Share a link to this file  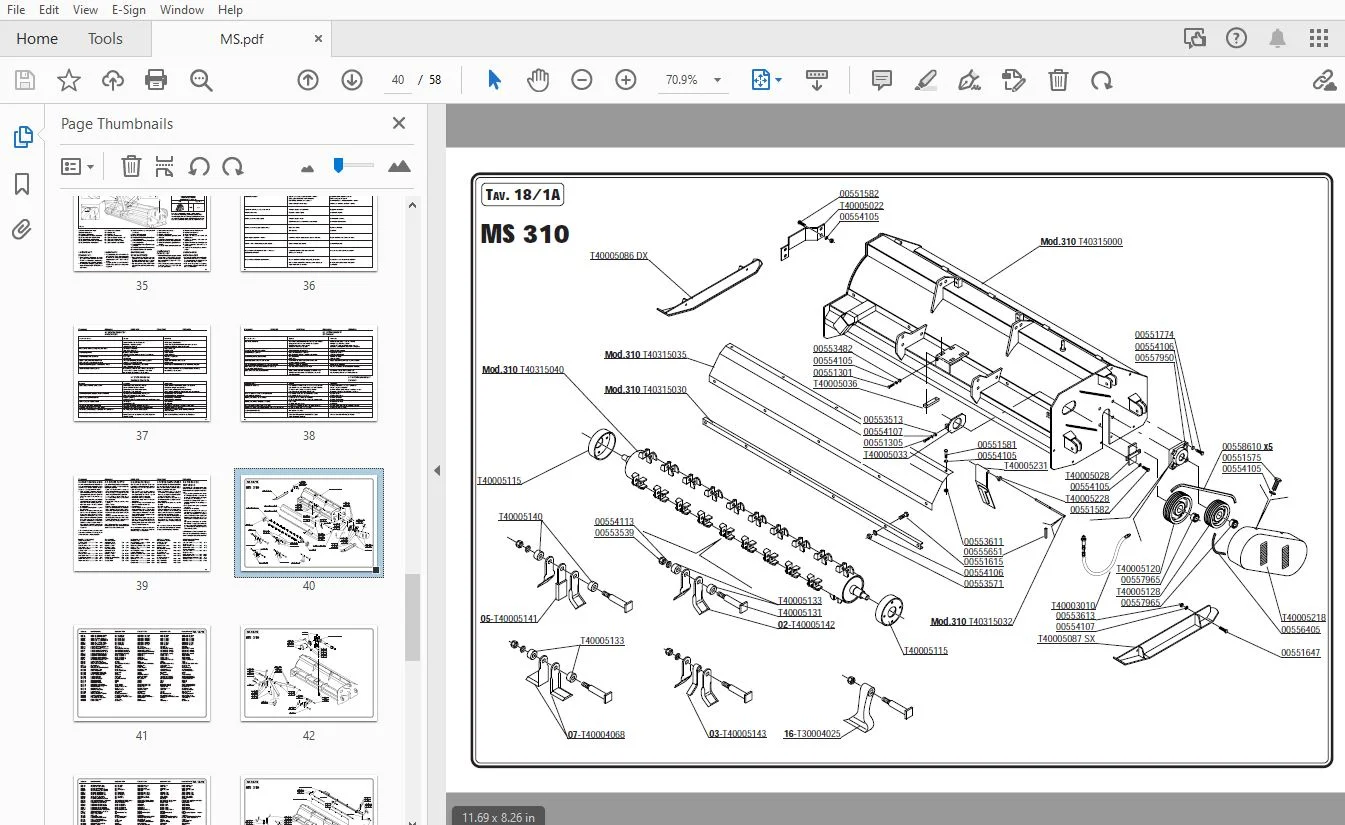[x=1324, y=80]
